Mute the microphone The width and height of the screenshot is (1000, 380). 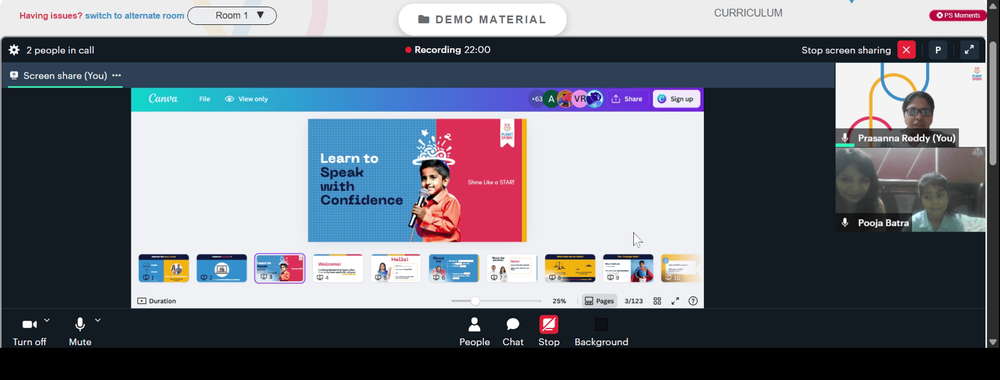pyautogui.click(x=80, y=332)
